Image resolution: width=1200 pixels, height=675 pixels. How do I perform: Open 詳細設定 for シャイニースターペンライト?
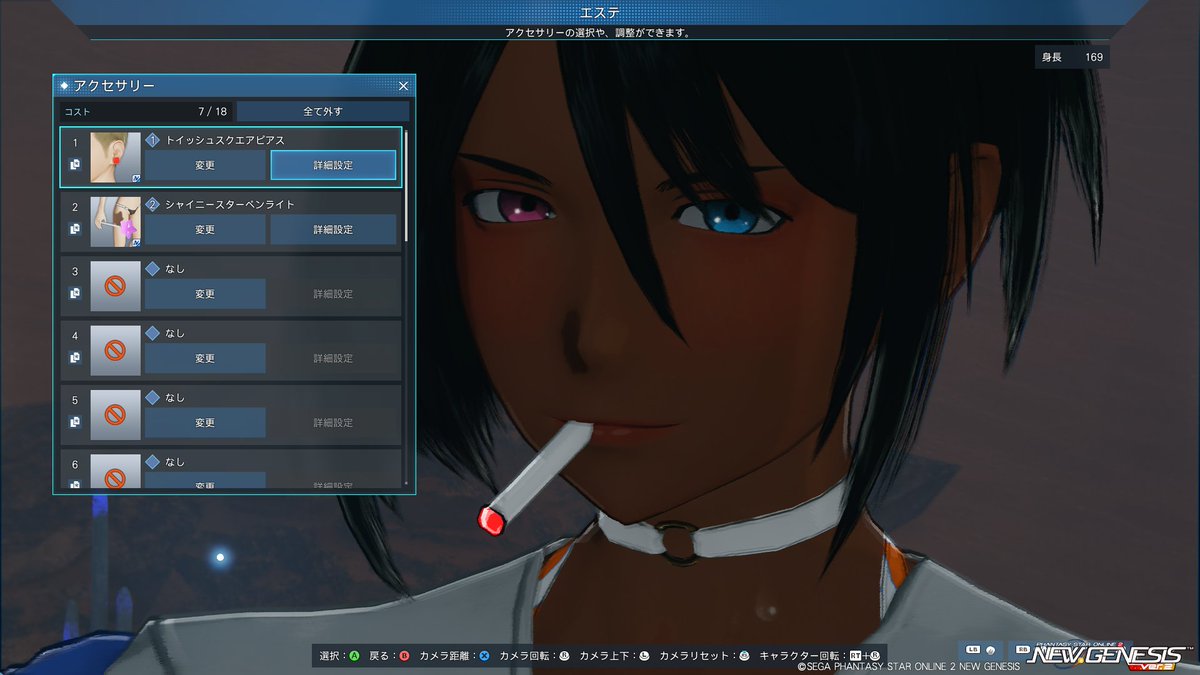pos(333,229)
